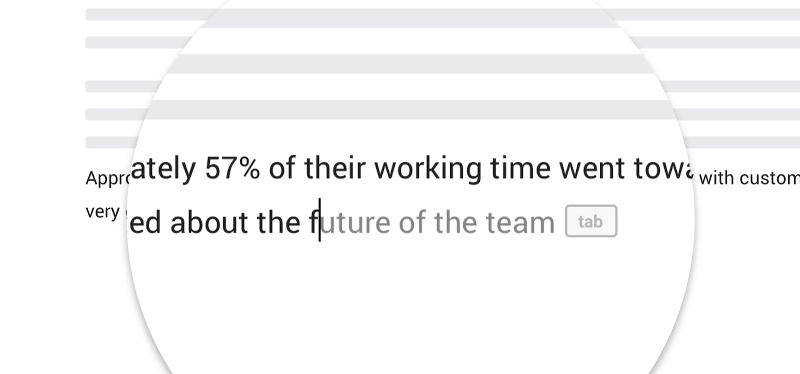Viewport: 800px width, 374px height.
Task: Click the word "ately" at magnifier's left
Action: click(x=163, y=169)
